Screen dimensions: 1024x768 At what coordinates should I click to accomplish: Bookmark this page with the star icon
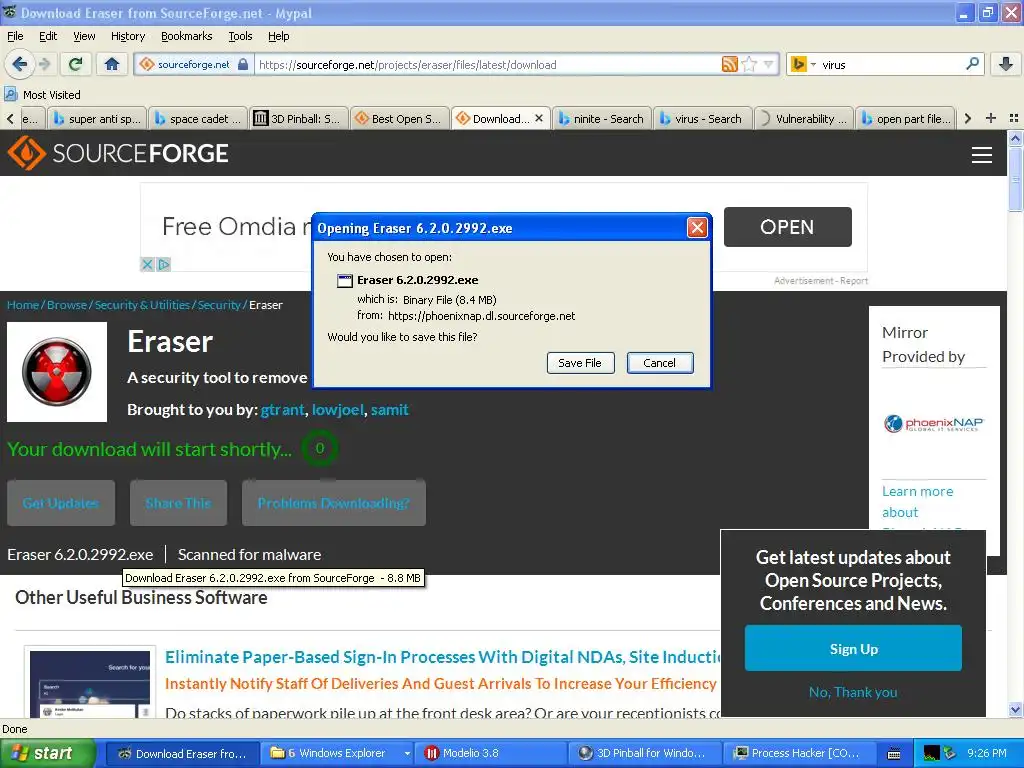pyautogui.click(x=749, y=64)
